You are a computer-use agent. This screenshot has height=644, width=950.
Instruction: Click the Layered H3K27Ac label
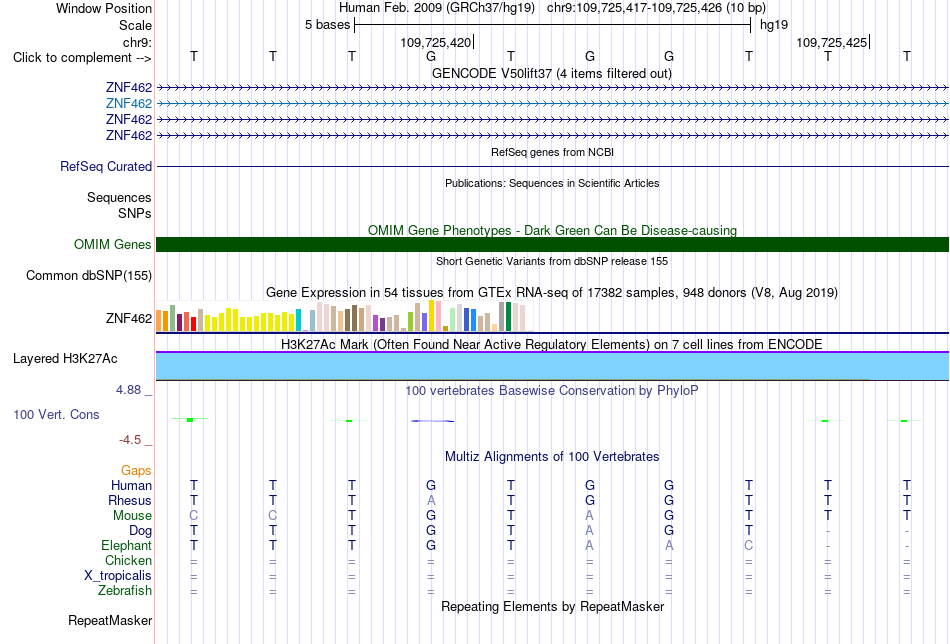pyautogui.click(x=65, y=359)
